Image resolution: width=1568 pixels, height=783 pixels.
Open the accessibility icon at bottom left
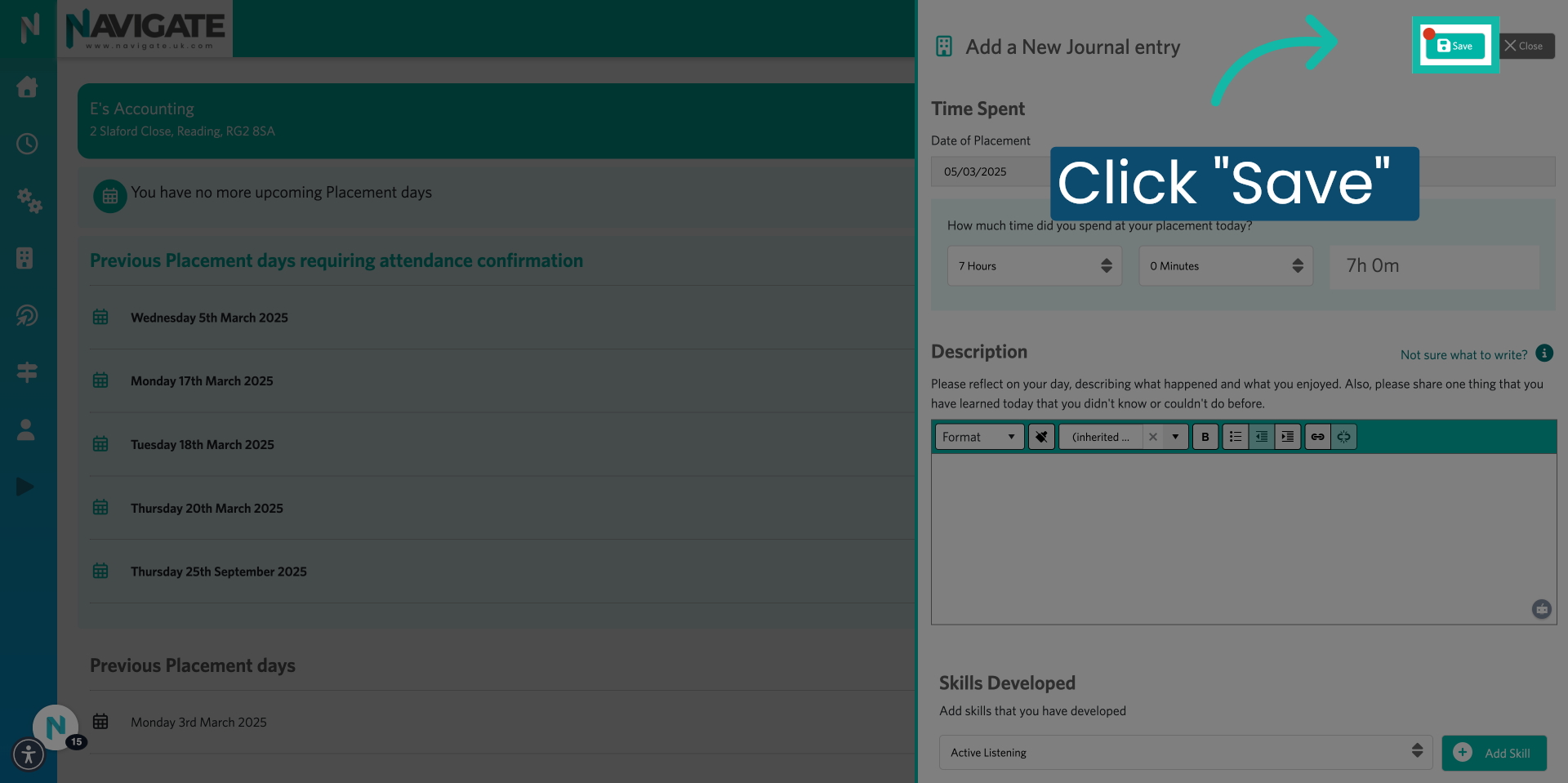pos(29,754)
